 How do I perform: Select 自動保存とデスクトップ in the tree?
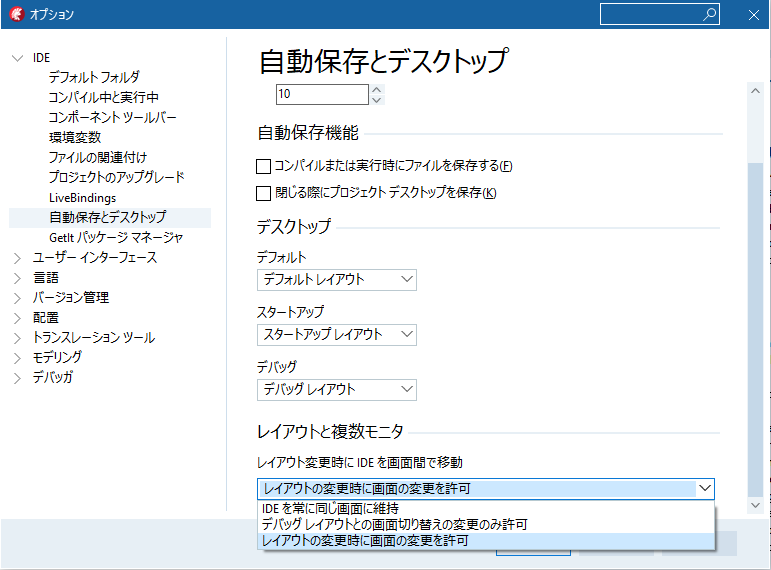108,217
